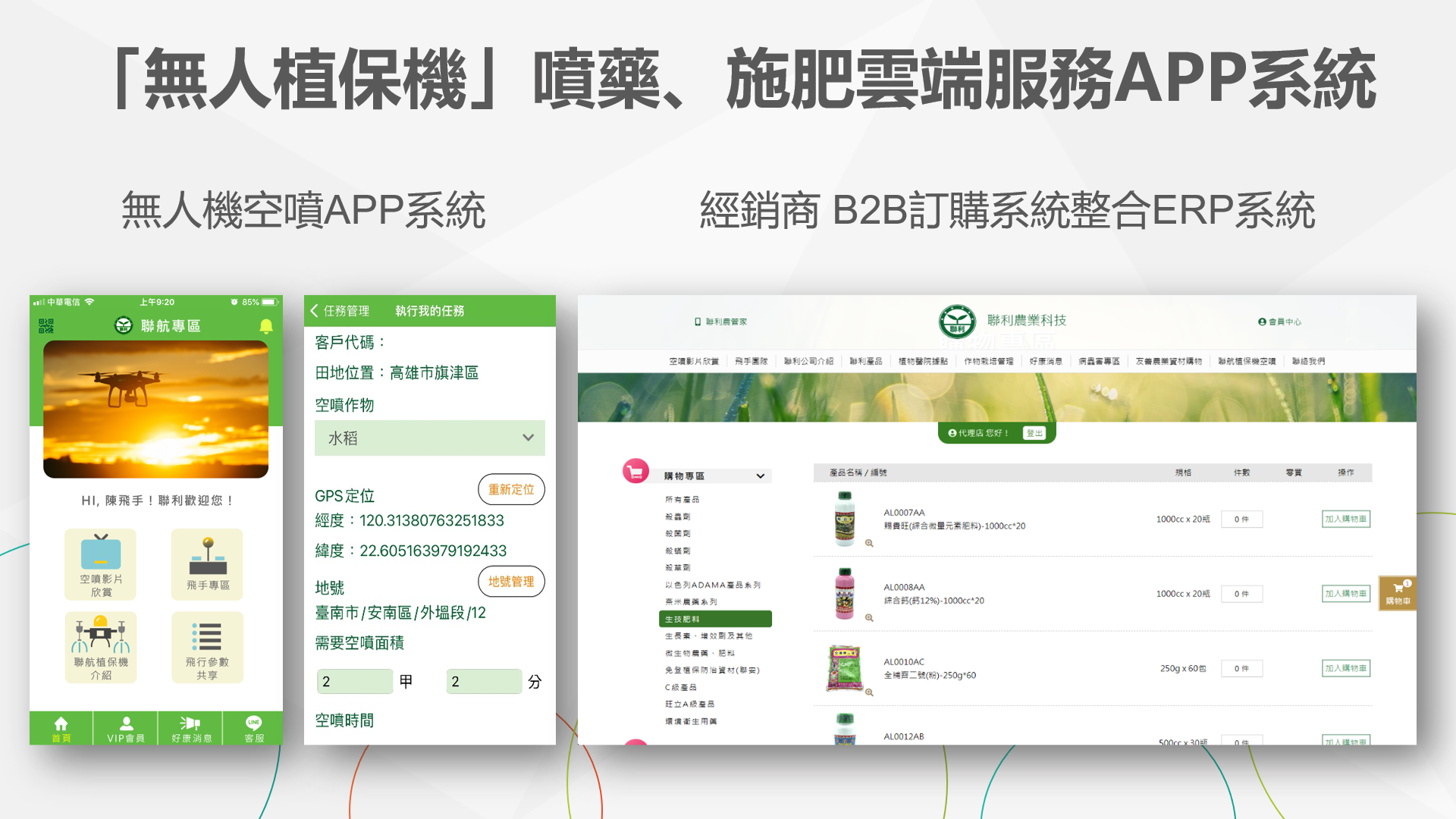The width and height of the screenshot is (1456, 819).
Task: Select 生長素、增效劑及其他 category
Action: coord(708,636)
